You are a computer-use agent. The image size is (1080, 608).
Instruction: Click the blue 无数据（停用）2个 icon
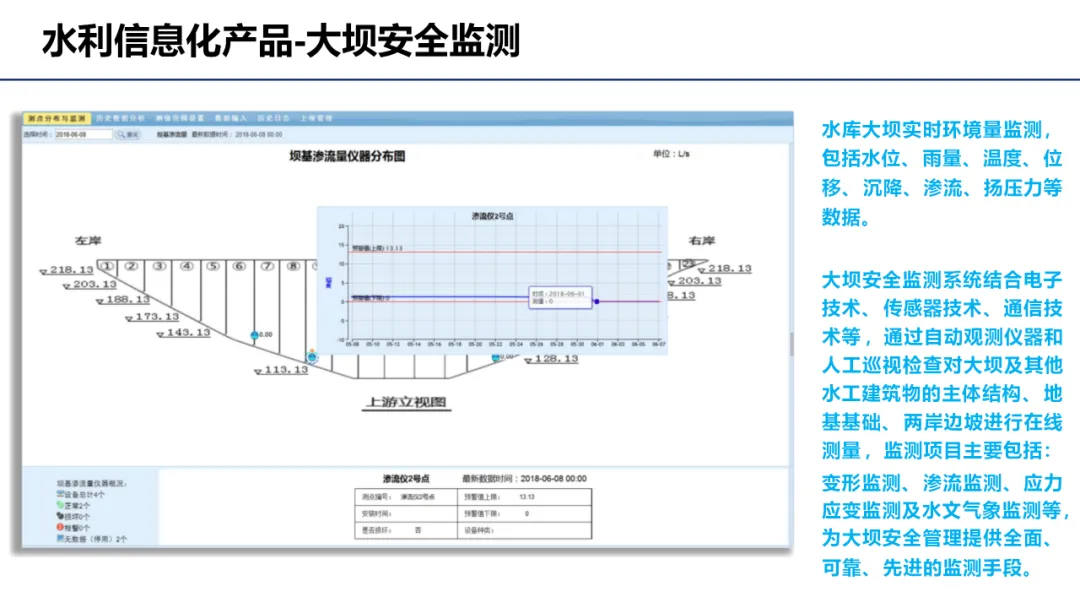point(60,538)
